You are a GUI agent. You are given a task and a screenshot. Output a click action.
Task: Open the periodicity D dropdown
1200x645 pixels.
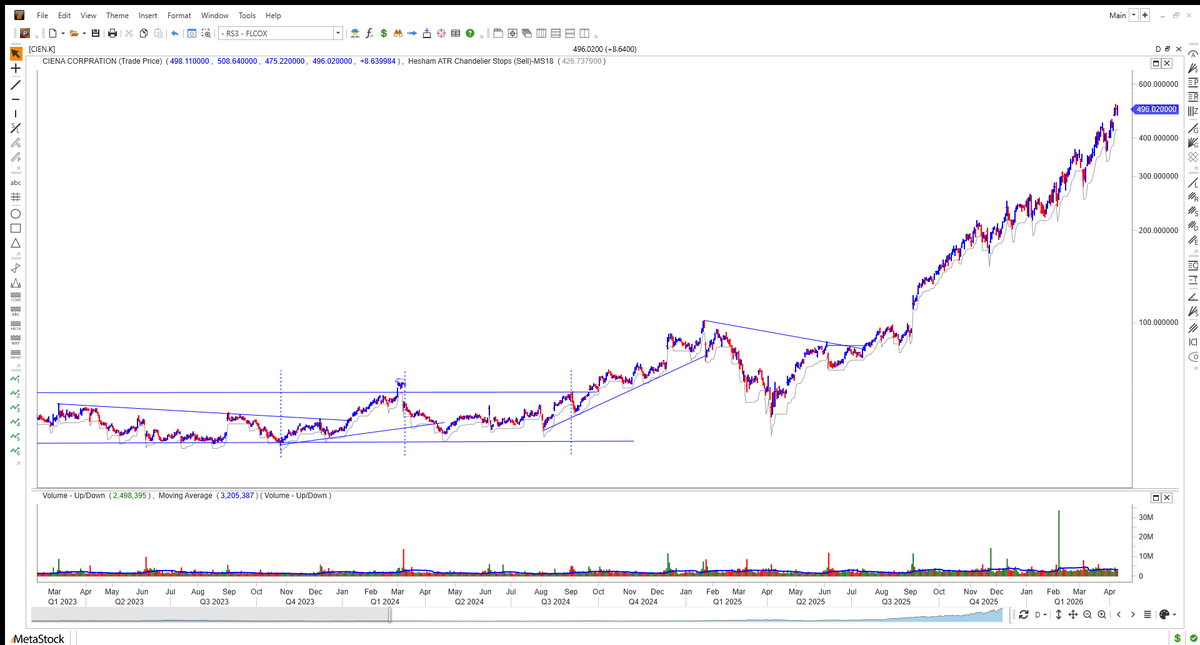[1041, 614]
